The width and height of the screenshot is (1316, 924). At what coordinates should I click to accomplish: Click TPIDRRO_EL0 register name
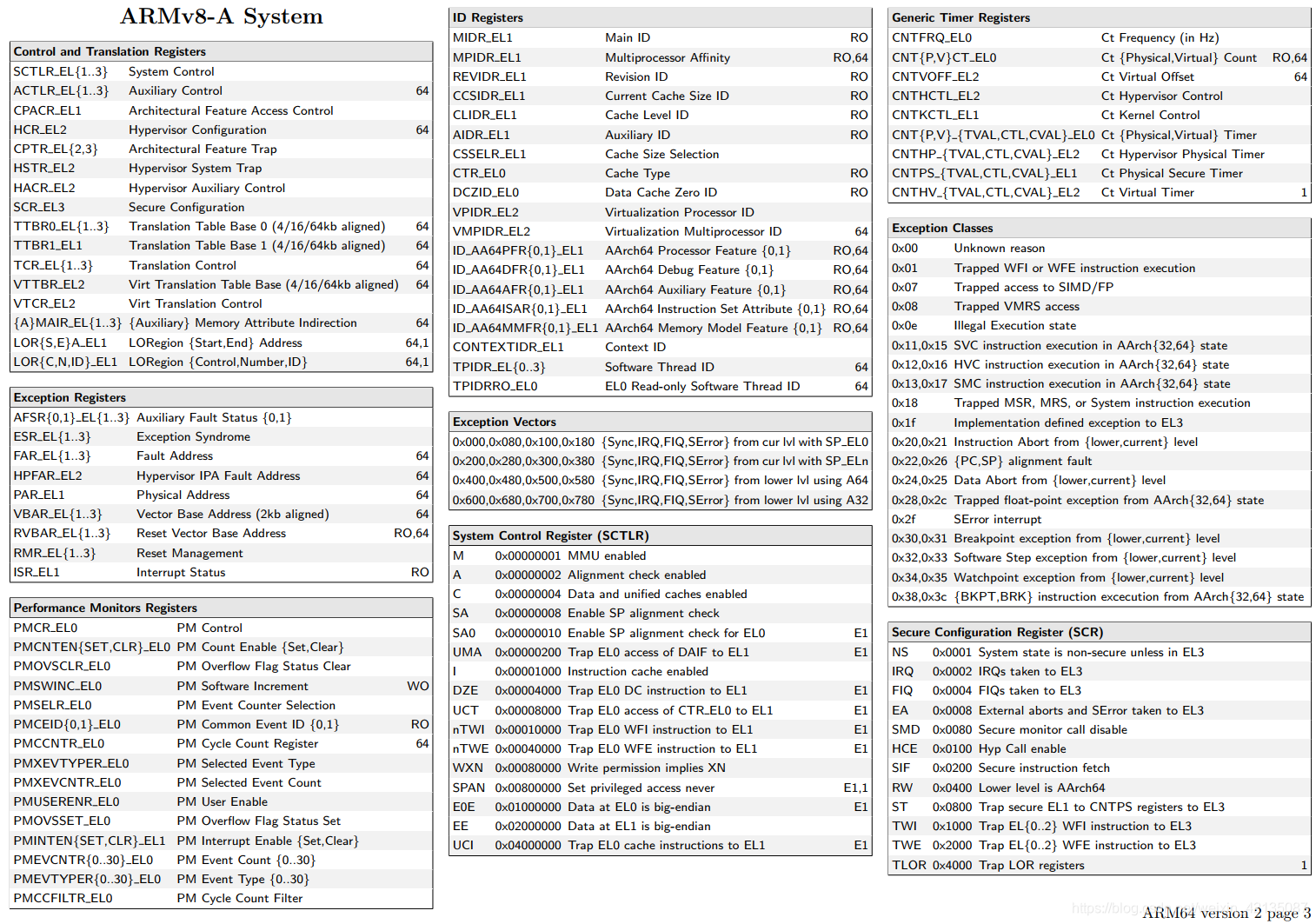coord(495,386)
